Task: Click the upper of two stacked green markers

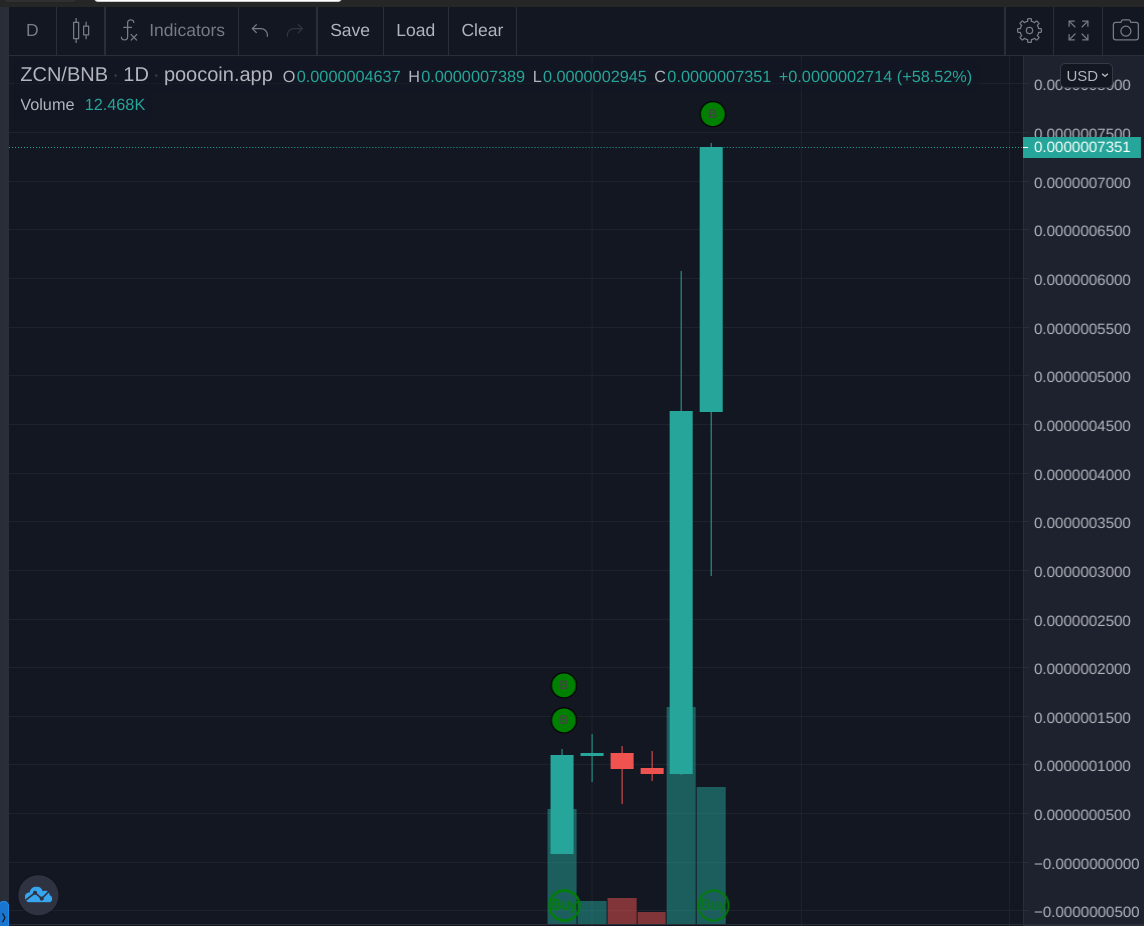Action: pyautogui.click(x=564, y=685)
